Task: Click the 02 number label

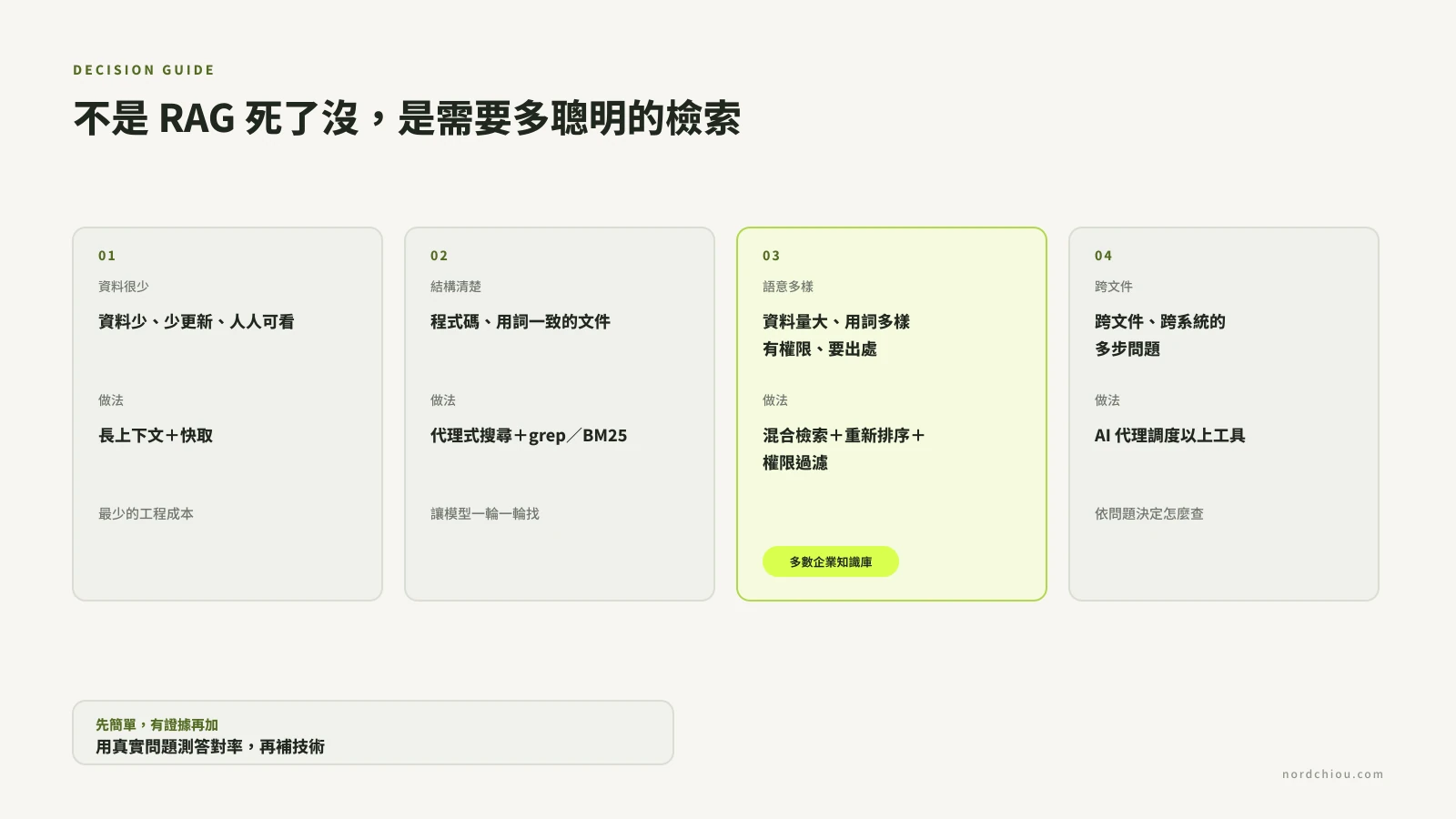Action: click(x=440, y=256)
